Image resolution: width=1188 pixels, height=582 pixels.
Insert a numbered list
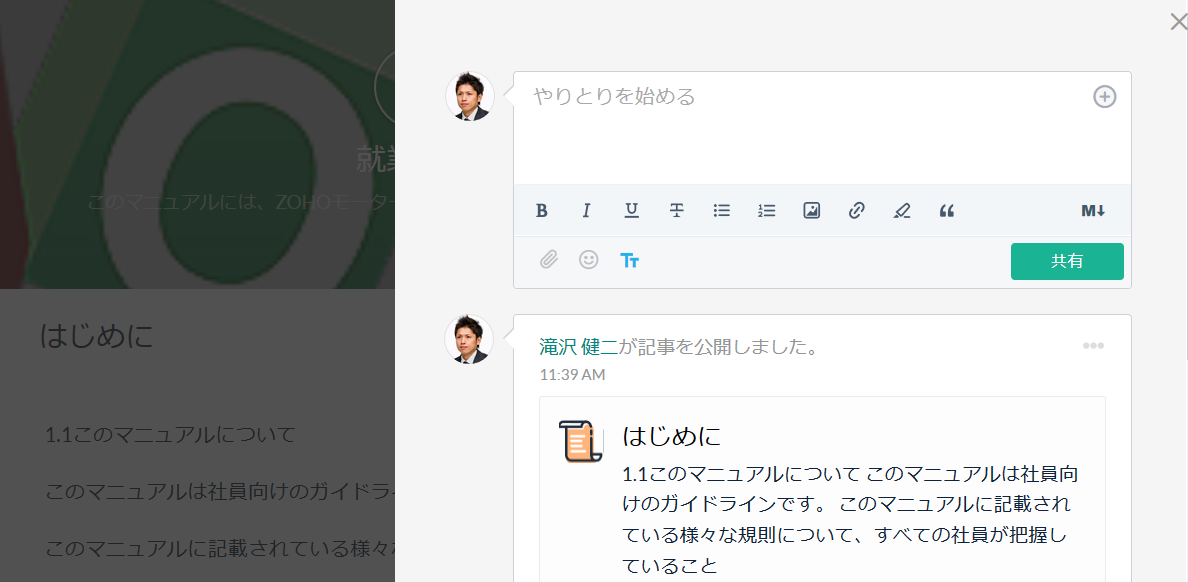coord(767,211)
